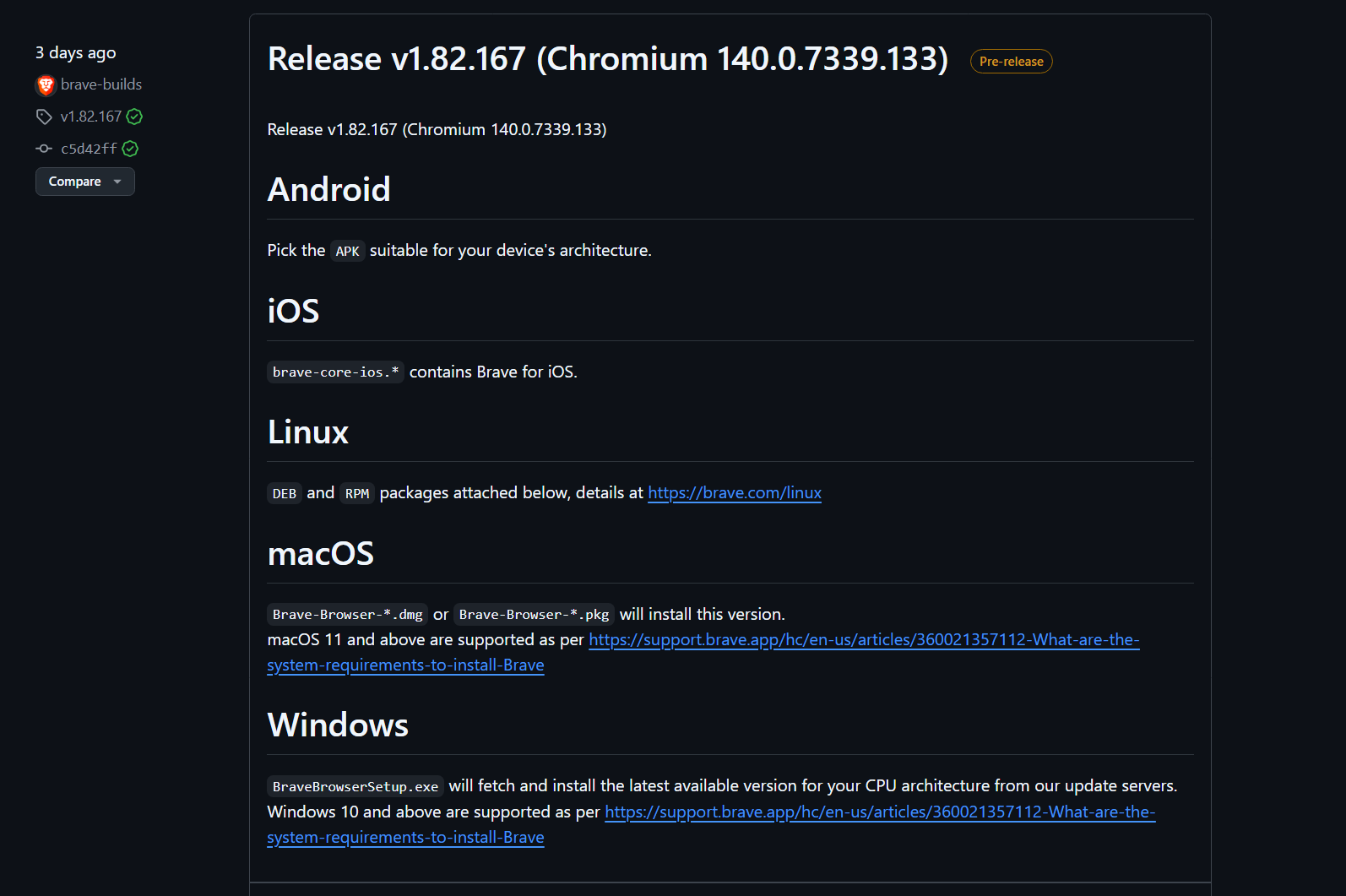Open the Windows system requirements support link
The width and height of the screenshot is (1346, 896).
pyautogui.click(x=879, y=812)
